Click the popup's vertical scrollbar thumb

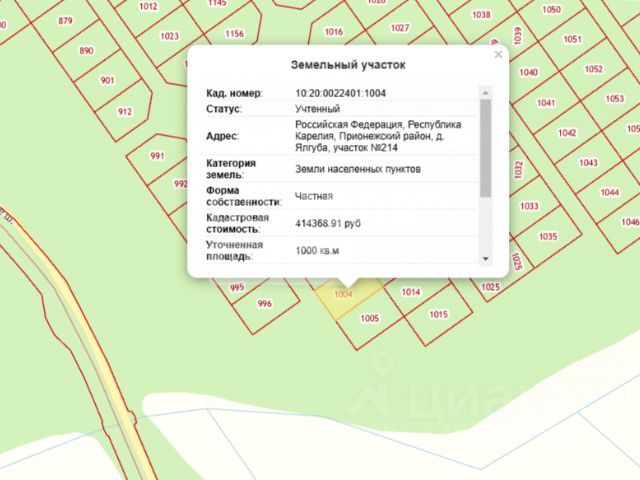(x=485, y=148)
